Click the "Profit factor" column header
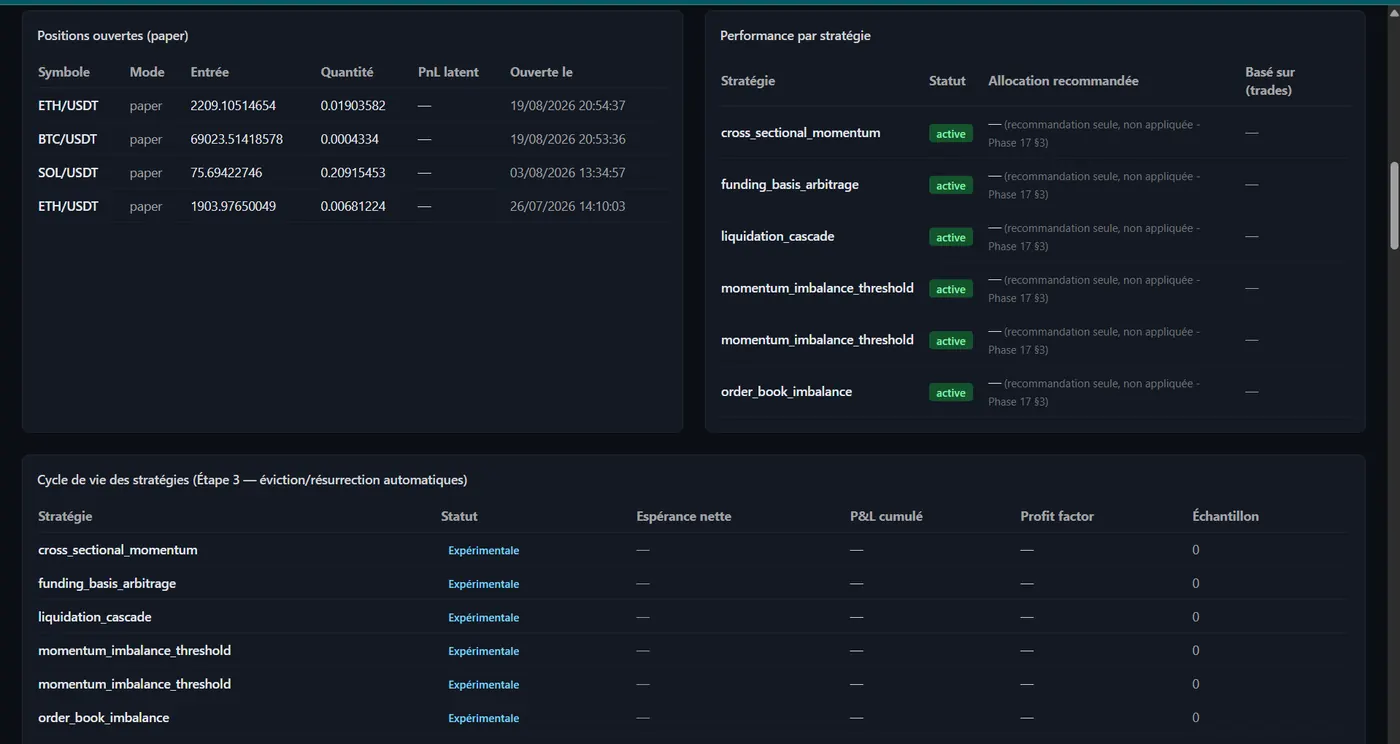The image size is (1400, 744). pyautogui.click(x=1057, y=517)
